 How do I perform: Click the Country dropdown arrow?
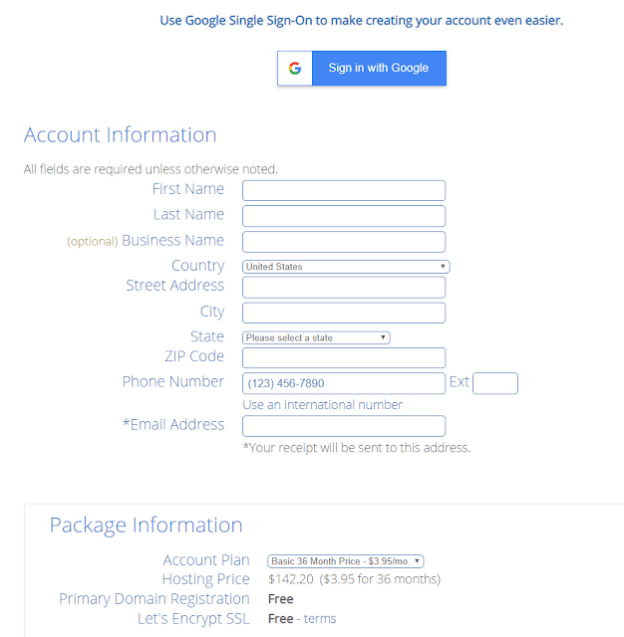[x=443, y=267]
